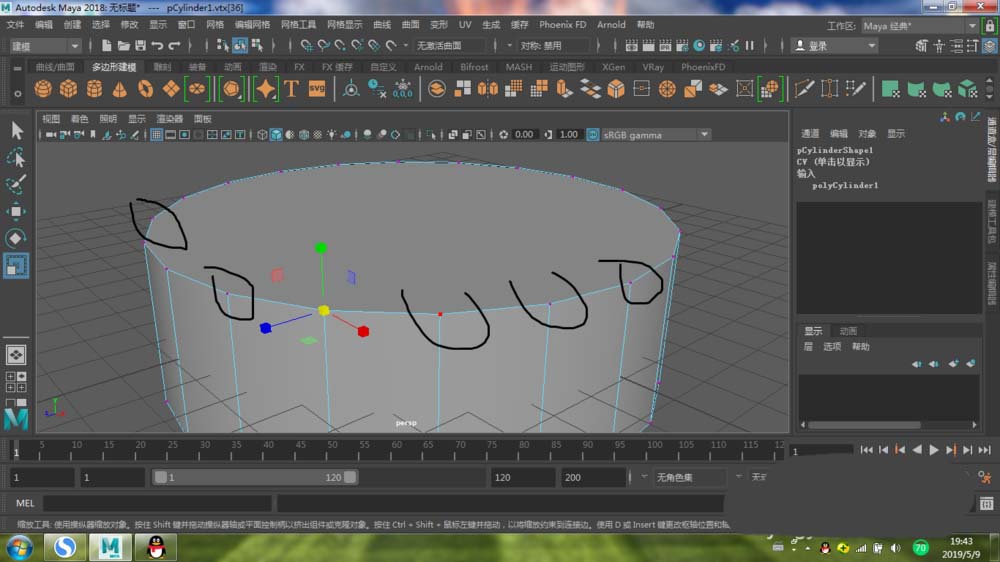Open the 建模 menu set dropdown

click(x=45, y=46)
